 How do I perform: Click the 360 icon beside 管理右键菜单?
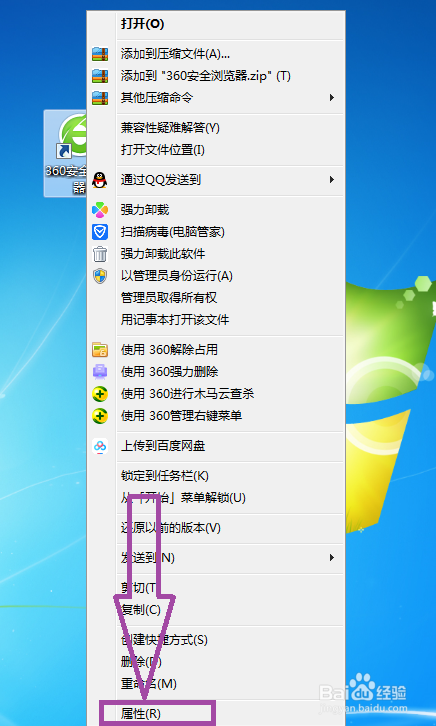click(100, 416)
